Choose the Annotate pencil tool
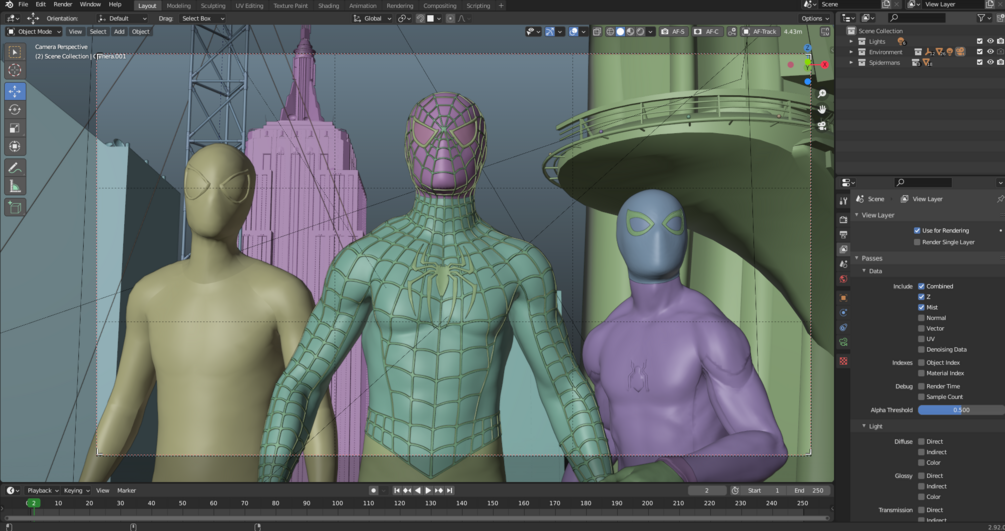Viewport: 1005px width, 531px height. 15,167
